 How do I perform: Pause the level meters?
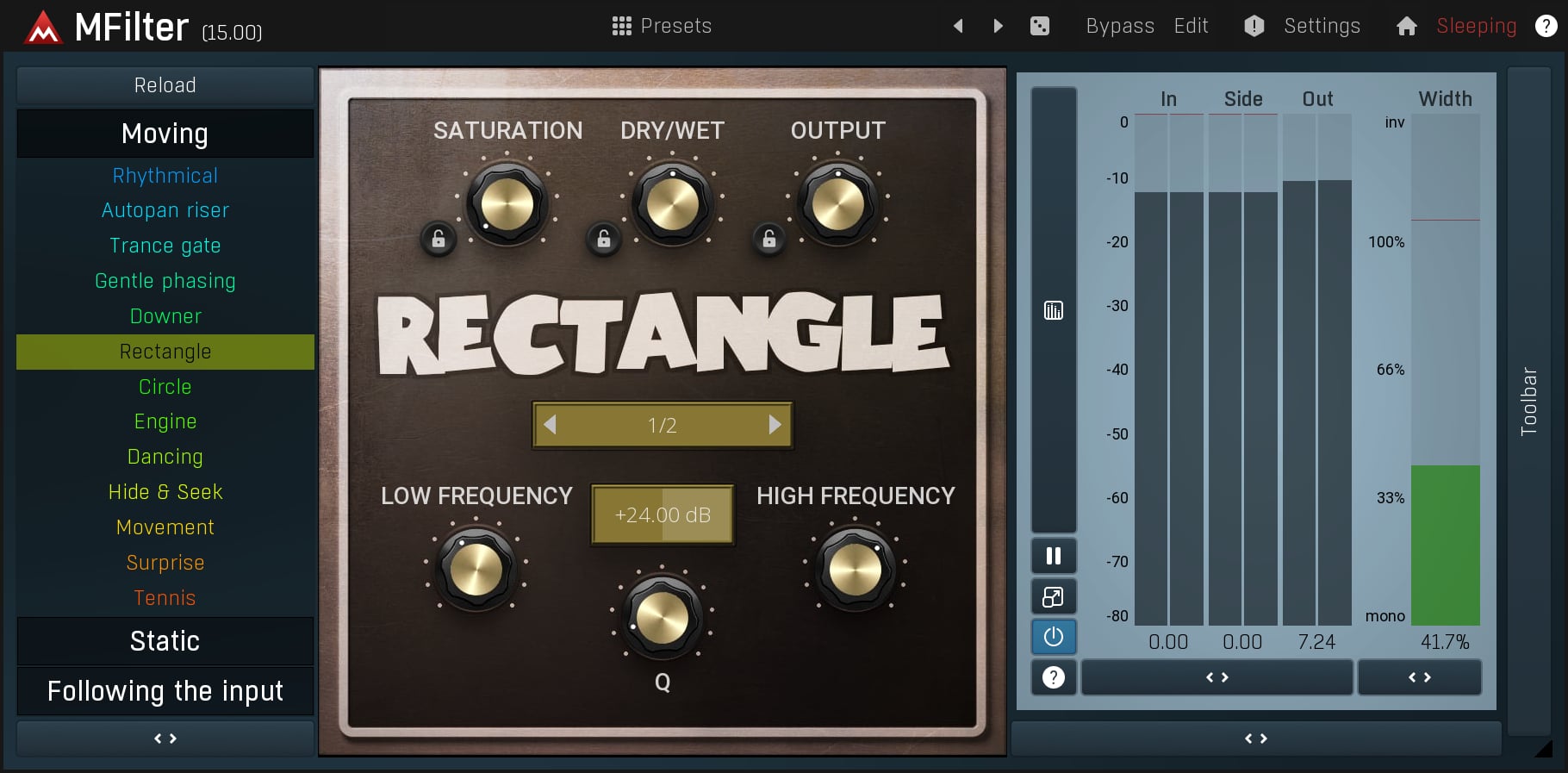click(1053, 556)
